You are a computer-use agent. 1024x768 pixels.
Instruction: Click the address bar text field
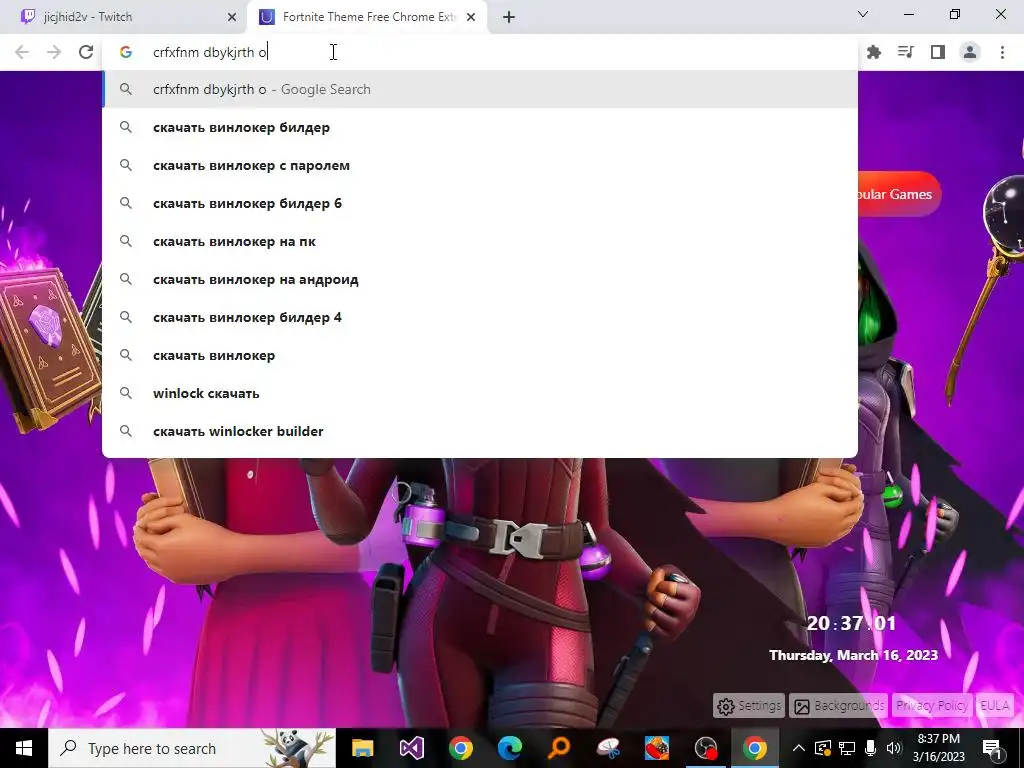(480, 52)
